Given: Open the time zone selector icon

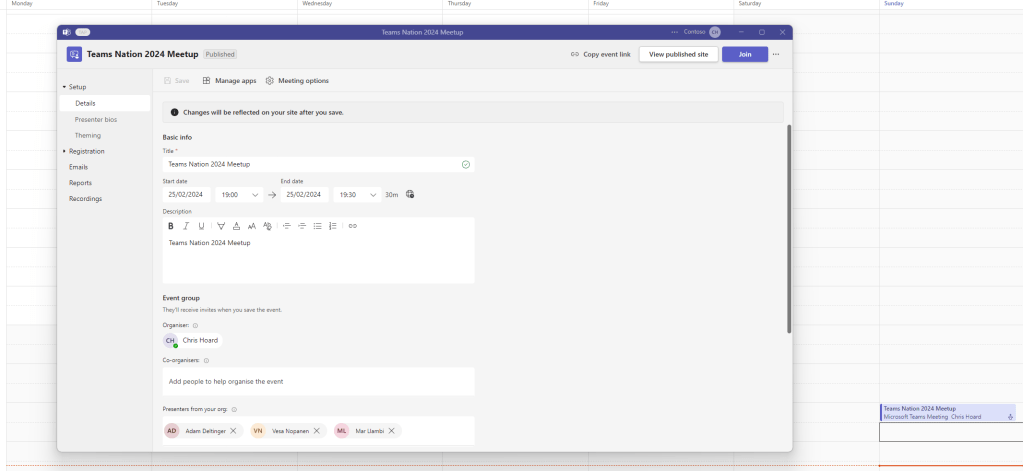Looking at the screenshot, I should tap(410, 195).
